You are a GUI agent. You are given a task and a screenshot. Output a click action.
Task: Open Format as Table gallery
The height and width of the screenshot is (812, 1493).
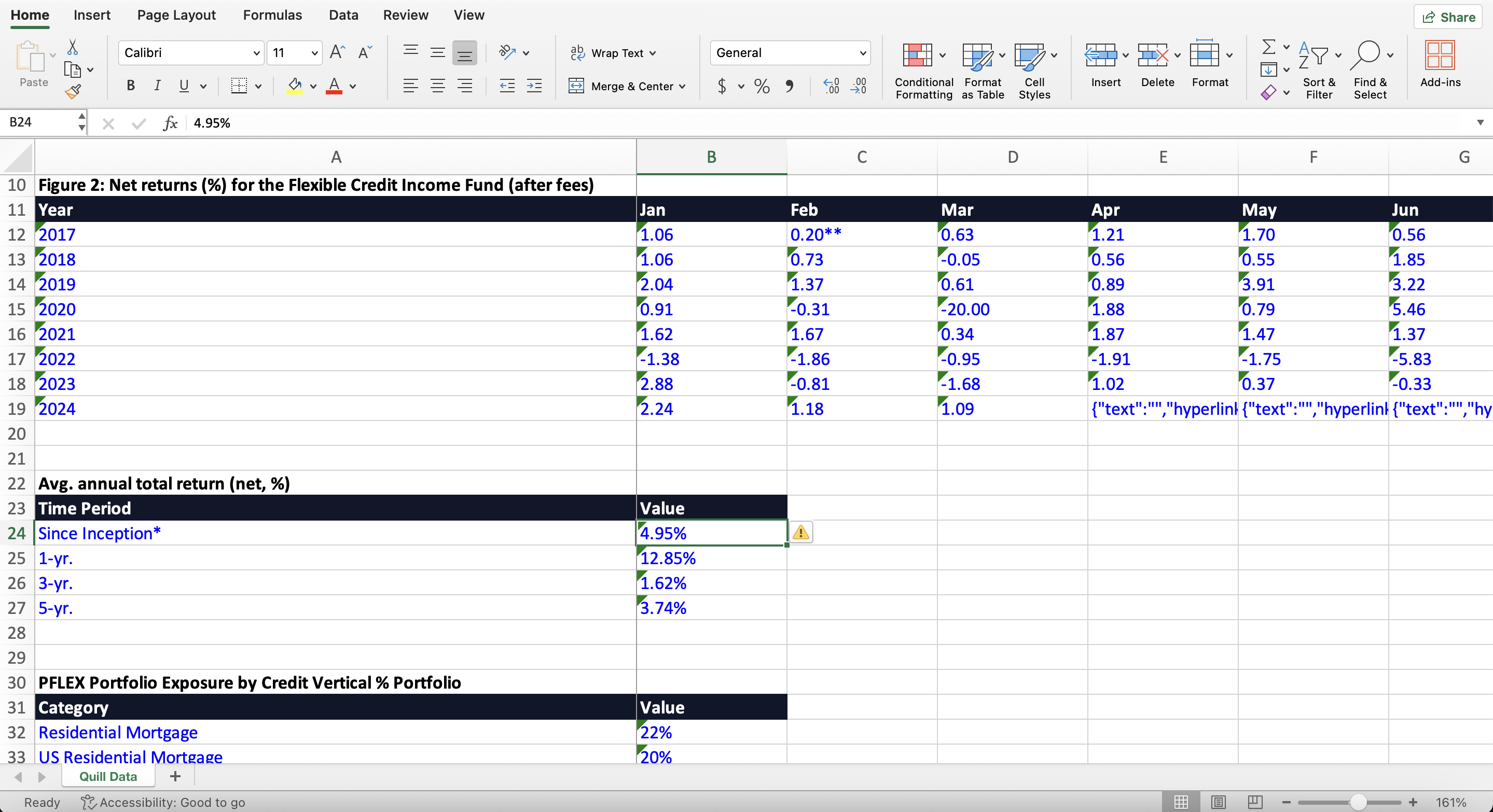pyautogui.click(x=983, y=70)
